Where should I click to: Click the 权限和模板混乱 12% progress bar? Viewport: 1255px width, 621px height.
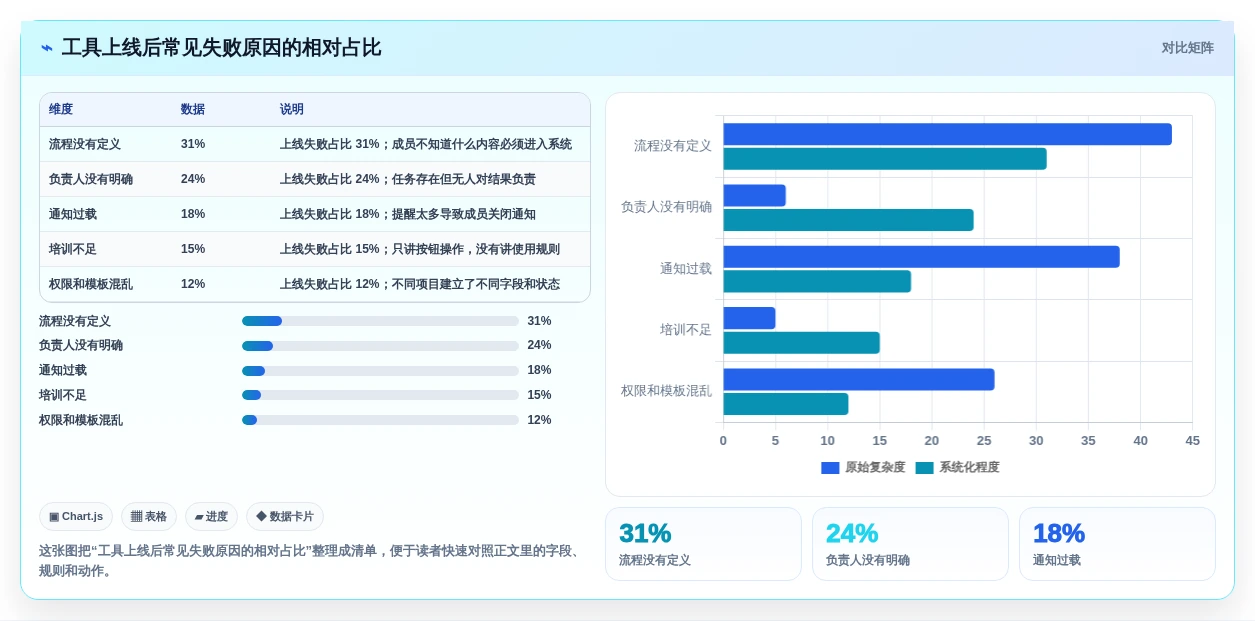click(380, 420)
